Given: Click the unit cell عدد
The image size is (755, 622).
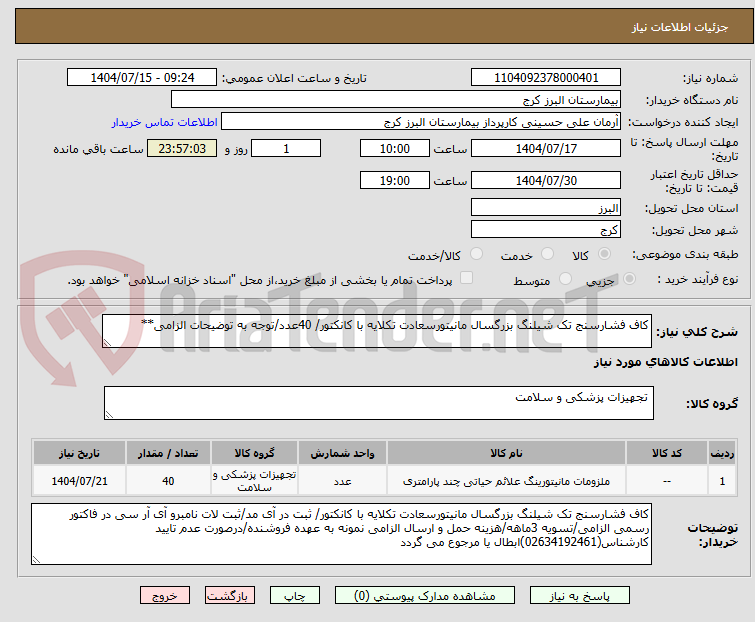Looking at the screenshot, I should tap(342, 481).
